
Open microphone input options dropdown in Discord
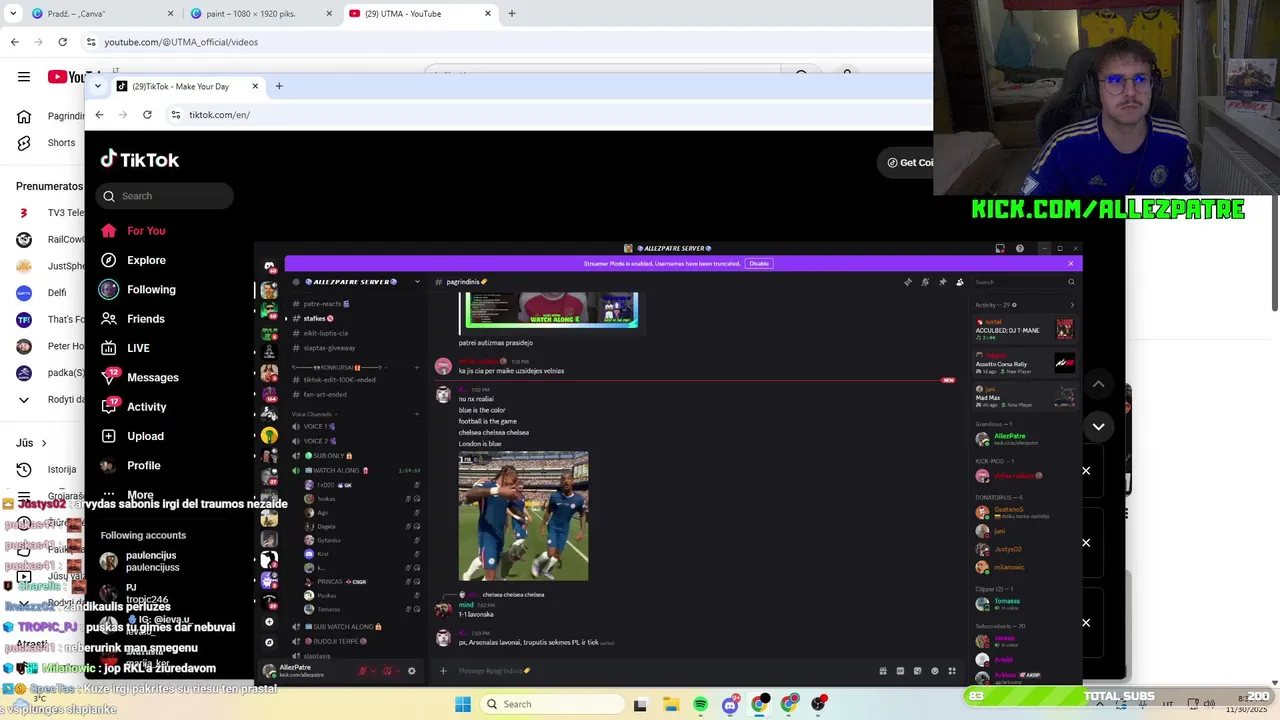(373, 671)
